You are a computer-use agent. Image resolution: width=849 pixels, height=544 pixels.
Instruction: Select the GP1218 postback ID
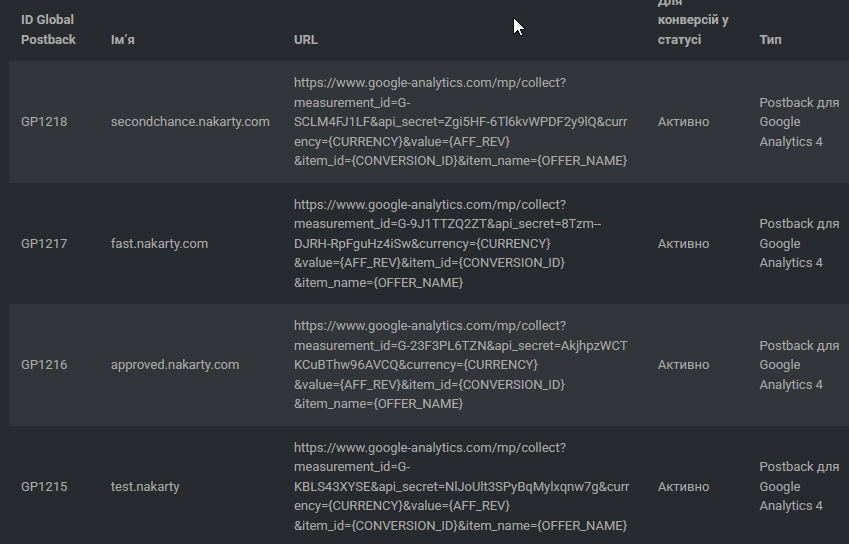click(x=44, y=122)
